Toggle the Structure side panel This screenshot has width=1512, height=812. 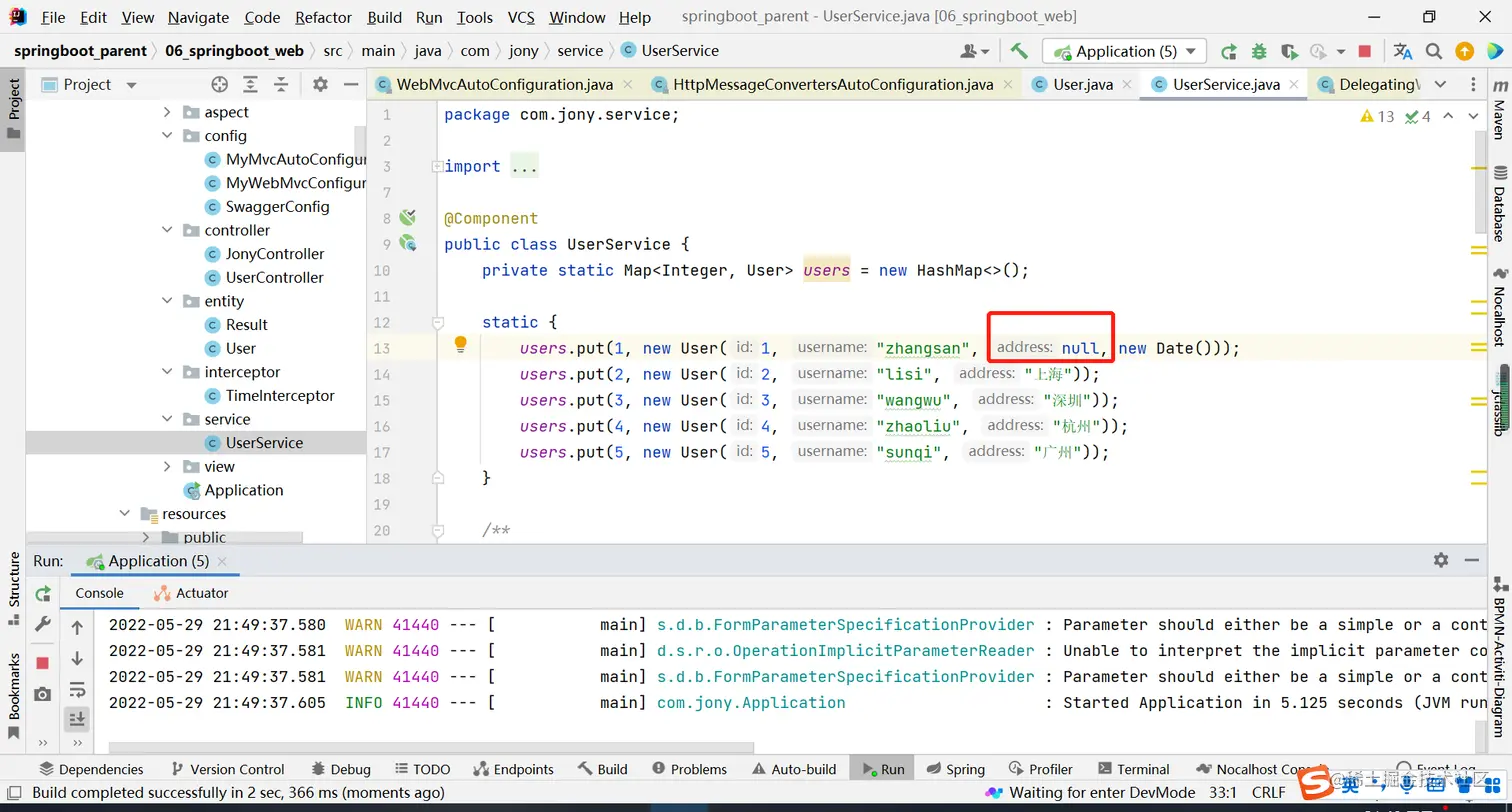[x=14, y=588]
